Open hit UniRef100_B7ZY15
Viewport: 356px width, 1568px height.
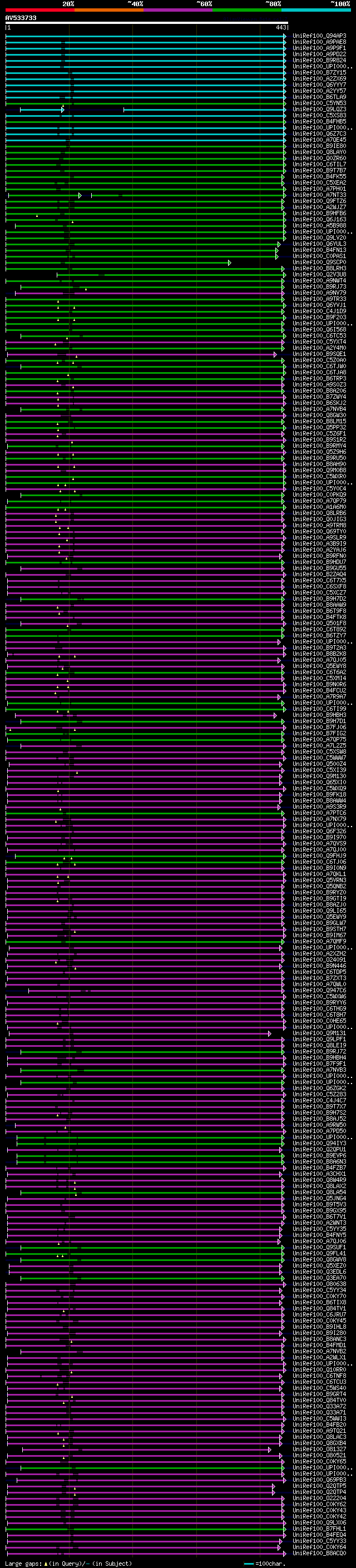(x=319, y=72)
